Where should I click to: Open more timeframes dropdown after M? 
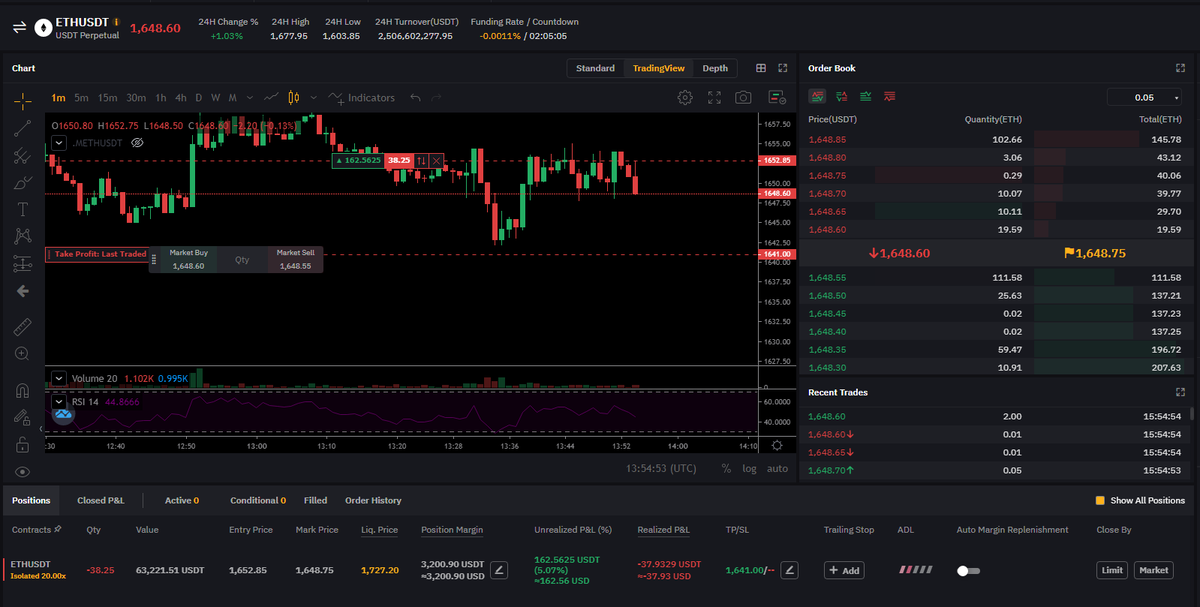[x=250, y=98]
